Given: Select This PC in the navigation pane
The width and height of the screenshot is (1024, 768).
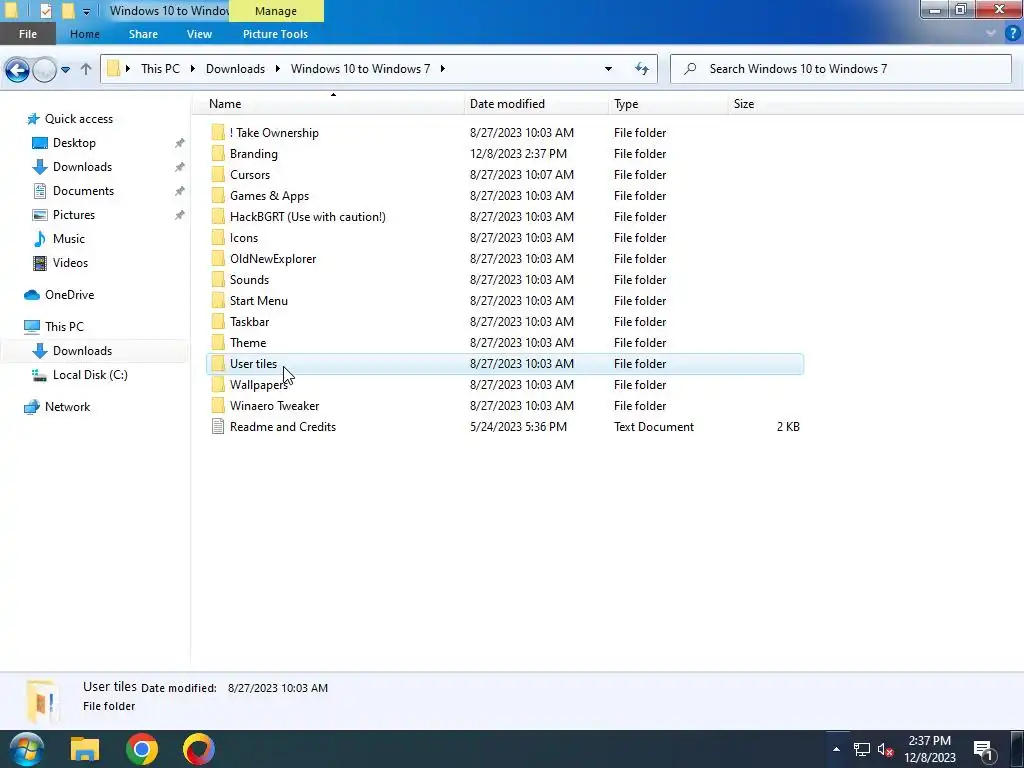Looking at the screenshot, I should [x=64, y=327].
